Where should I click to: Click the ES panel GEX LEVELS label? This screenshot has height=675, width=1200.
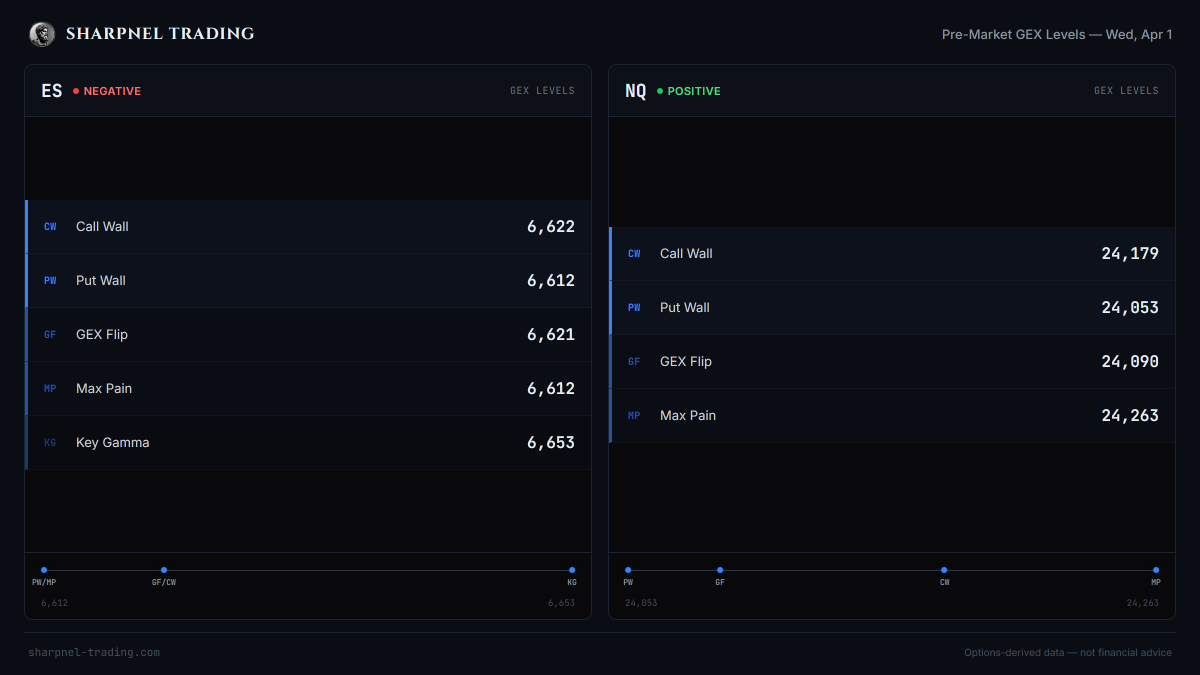point(542,91)
